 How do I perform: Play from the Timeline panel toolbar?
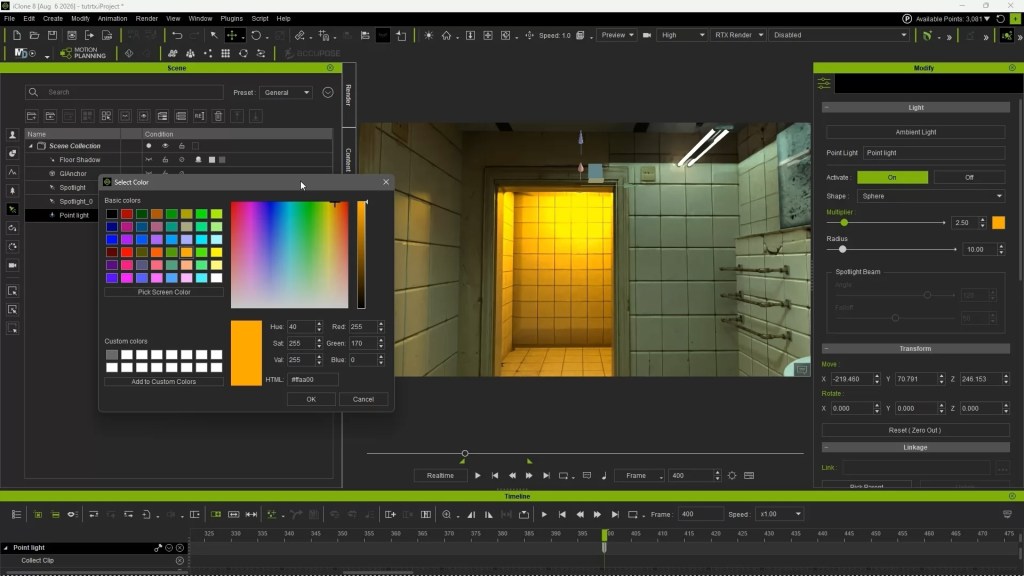point(544,515)
